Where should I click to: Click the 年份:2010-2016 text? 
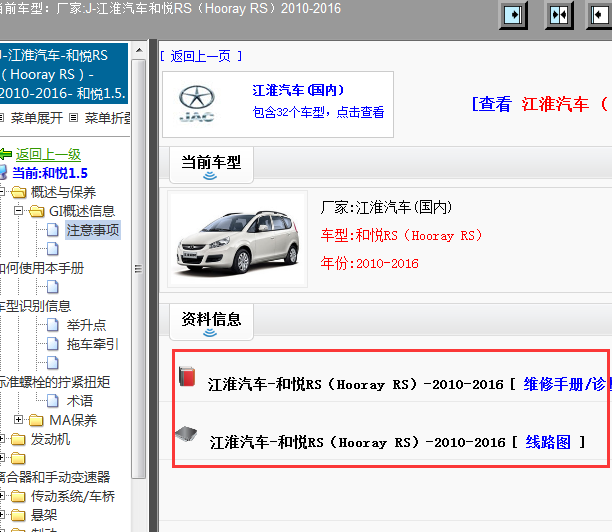369,263
